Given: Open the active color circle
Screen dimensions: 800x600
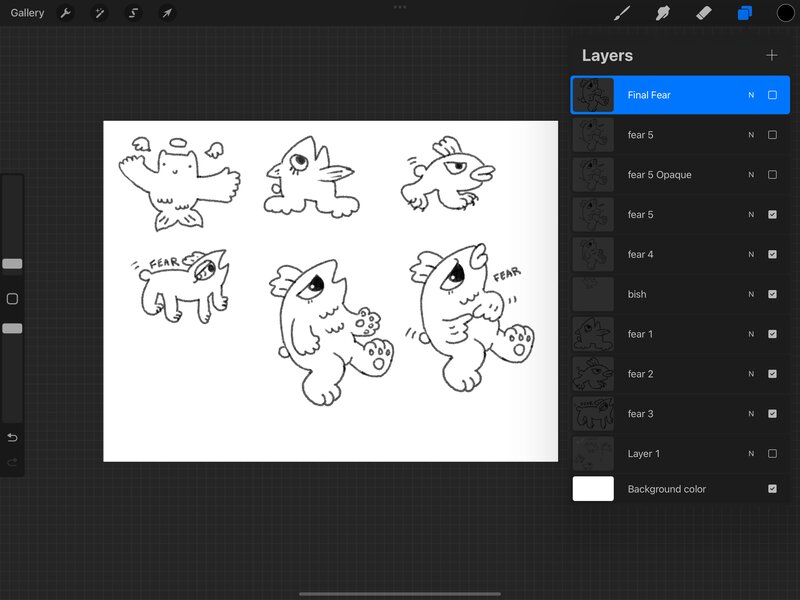Looking at the screenshot, I should 785,13.
